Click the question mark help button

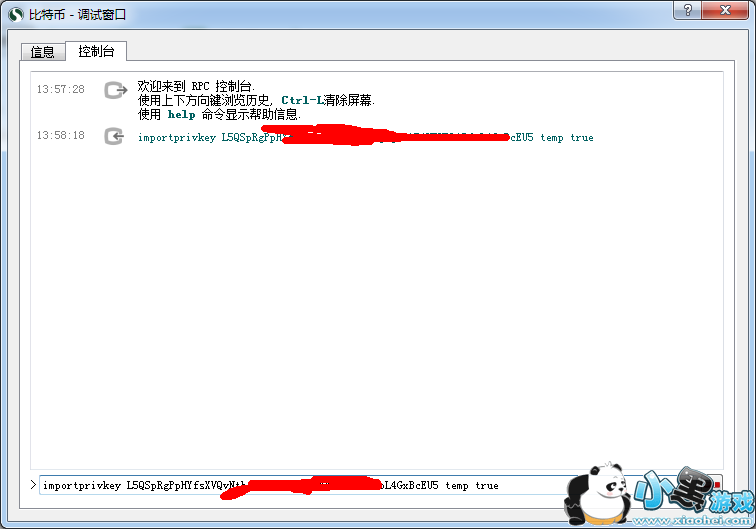[688, 10]
